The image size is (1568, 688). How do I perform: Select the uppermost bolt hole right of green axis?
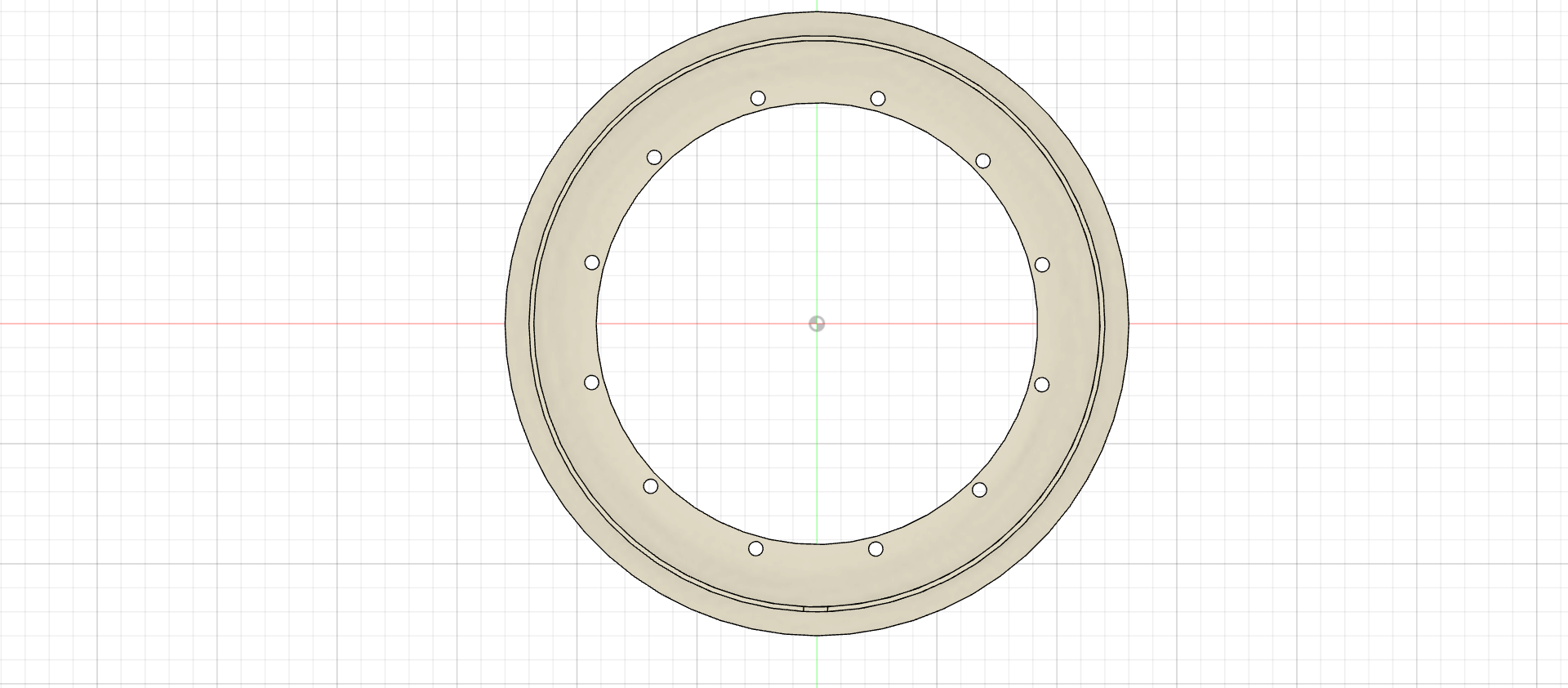[878, 99]
